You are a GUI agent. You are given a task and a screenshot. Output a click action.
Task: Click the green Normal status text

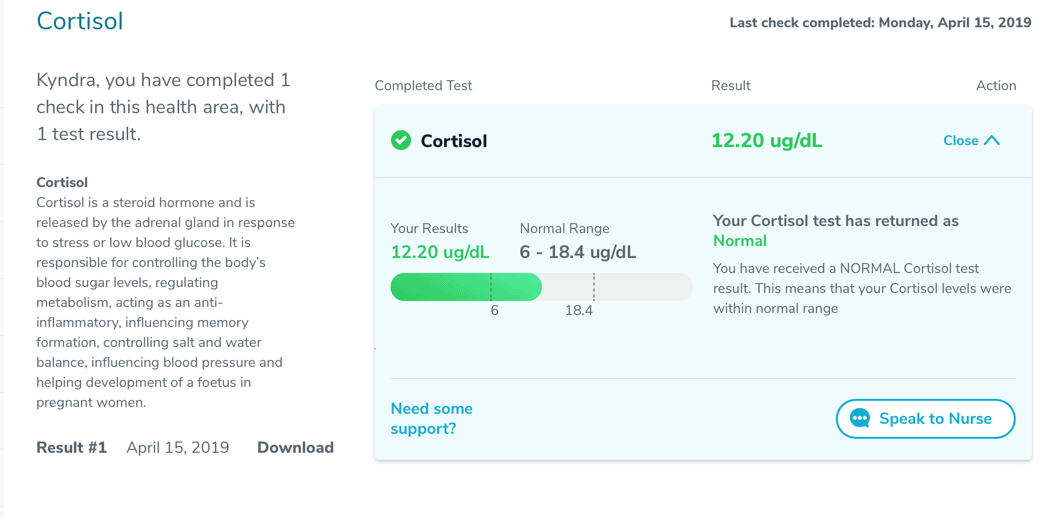(740, 241)
